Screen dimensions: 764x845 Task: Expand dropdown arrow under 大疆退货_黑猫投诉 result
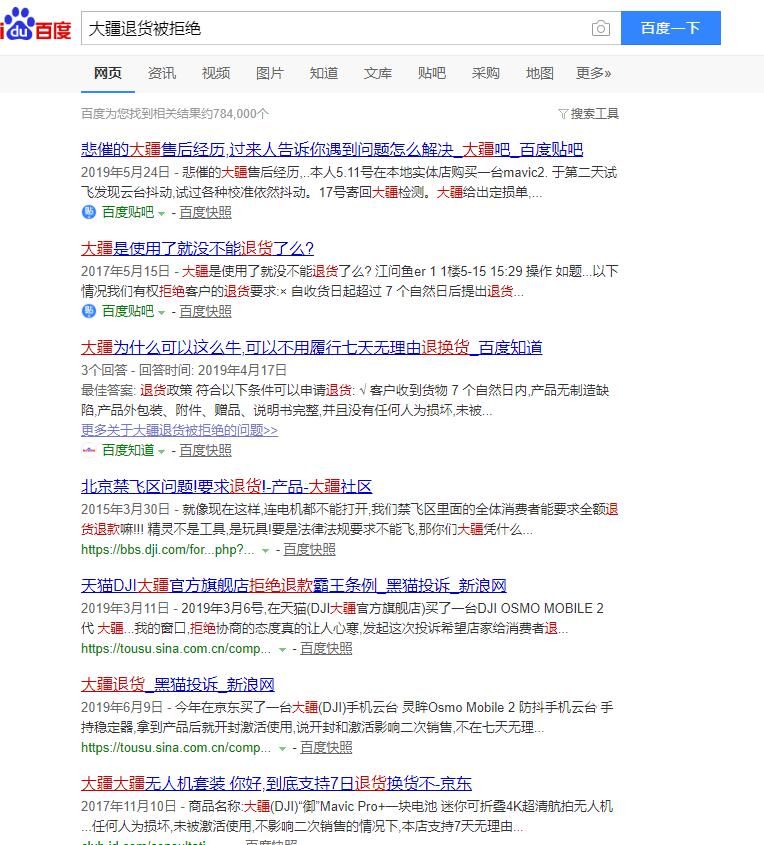[x=282, y=749]
